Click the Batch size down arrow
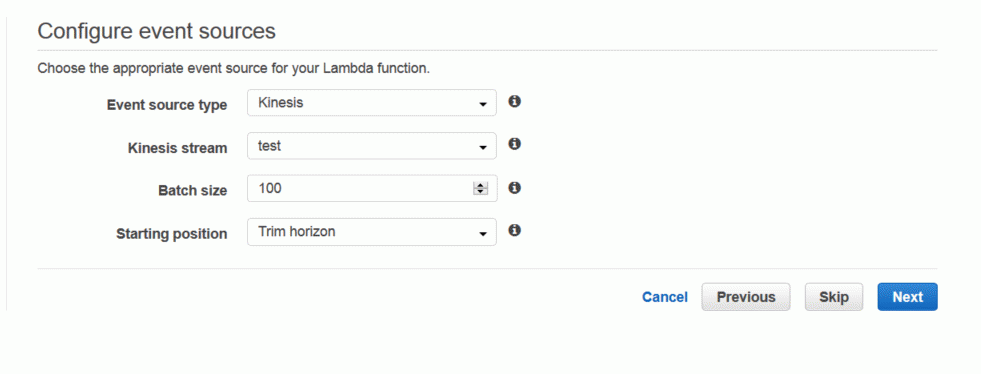This screenshot has width=981, height=374. (x=480, y=191)
